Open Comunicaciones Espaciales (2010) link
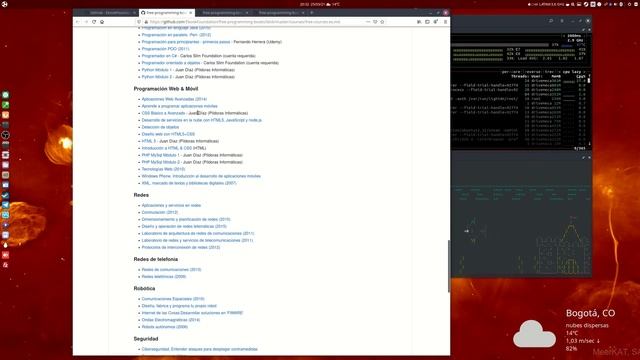The height and width of the screenshot is (360, 640). click(x=173, y=299)
